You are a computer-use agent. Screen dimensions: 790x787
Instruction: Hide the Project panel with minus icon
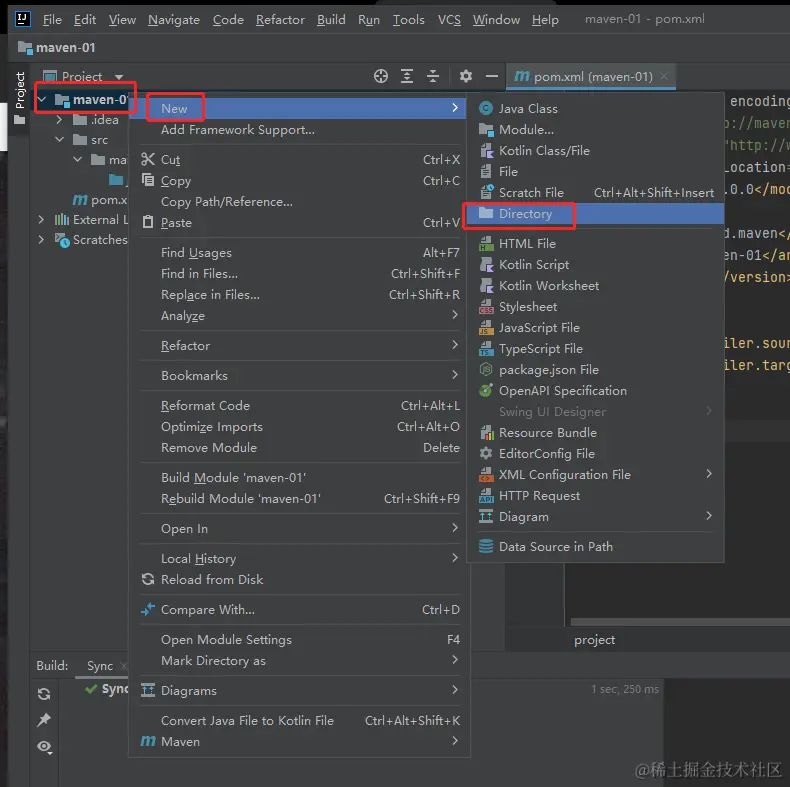[x=492, y=76]
